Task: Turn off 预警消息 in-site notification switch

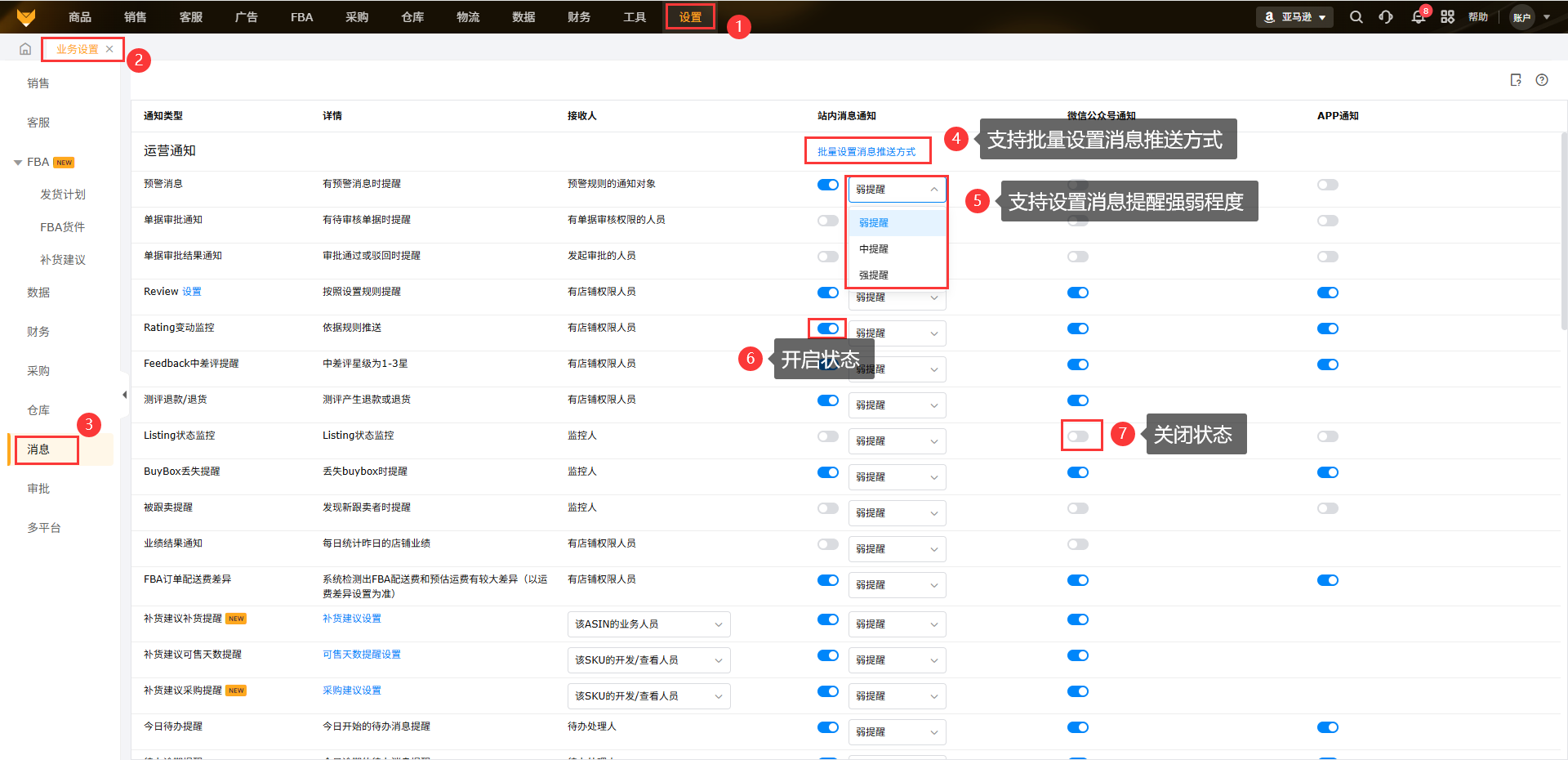Action: click(828, 185)
